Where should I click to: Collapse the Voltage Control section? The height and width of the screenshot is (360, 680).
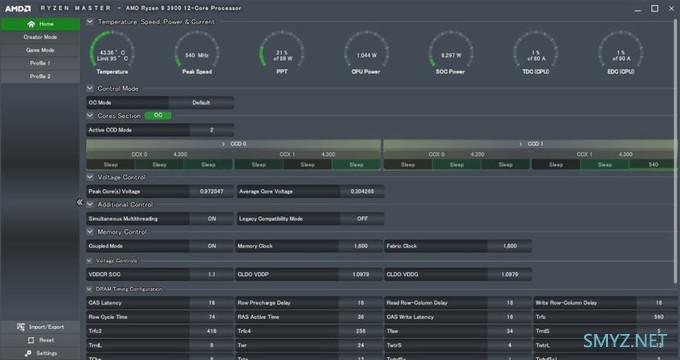[90, 177]
